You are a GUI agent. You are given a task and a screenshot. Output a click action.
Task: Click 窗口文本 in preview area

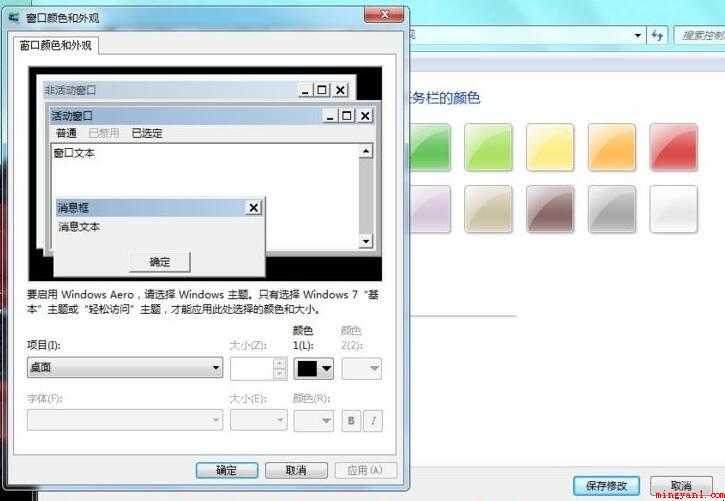(75, 153)
